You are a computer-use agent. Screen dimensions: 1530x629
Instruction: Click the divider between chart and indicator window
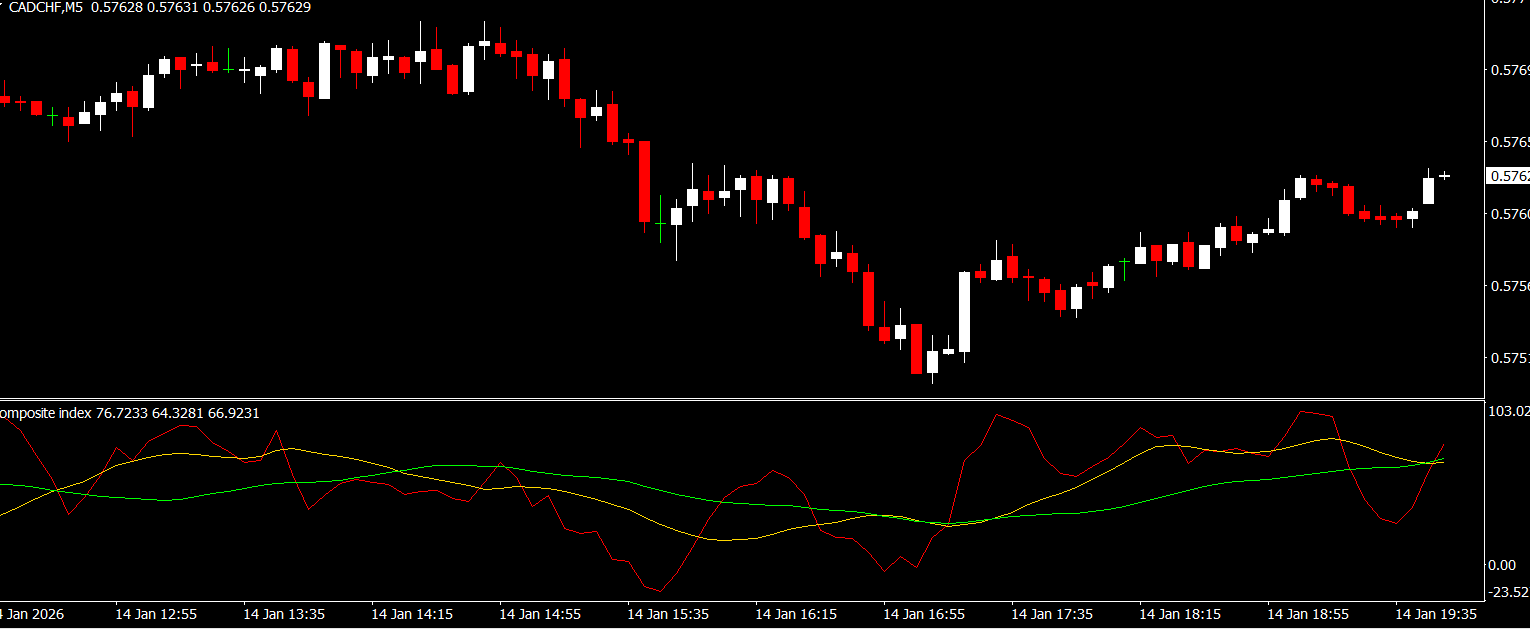[740, 399]
